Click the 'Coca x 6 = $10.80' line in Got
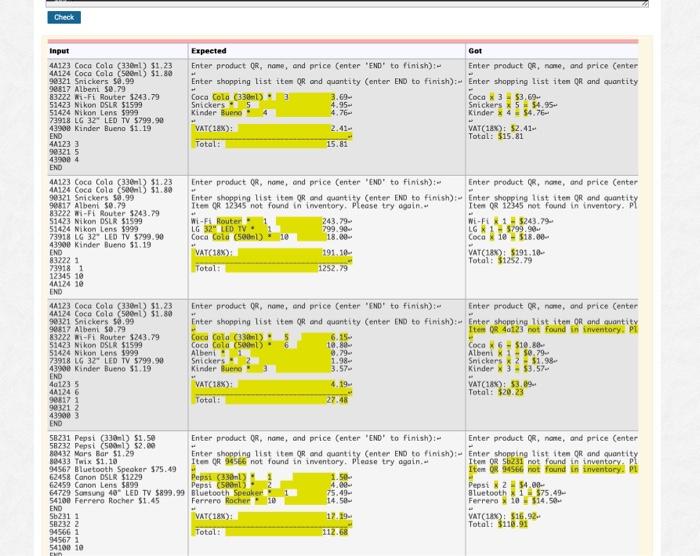 click(x=506, y=345)
